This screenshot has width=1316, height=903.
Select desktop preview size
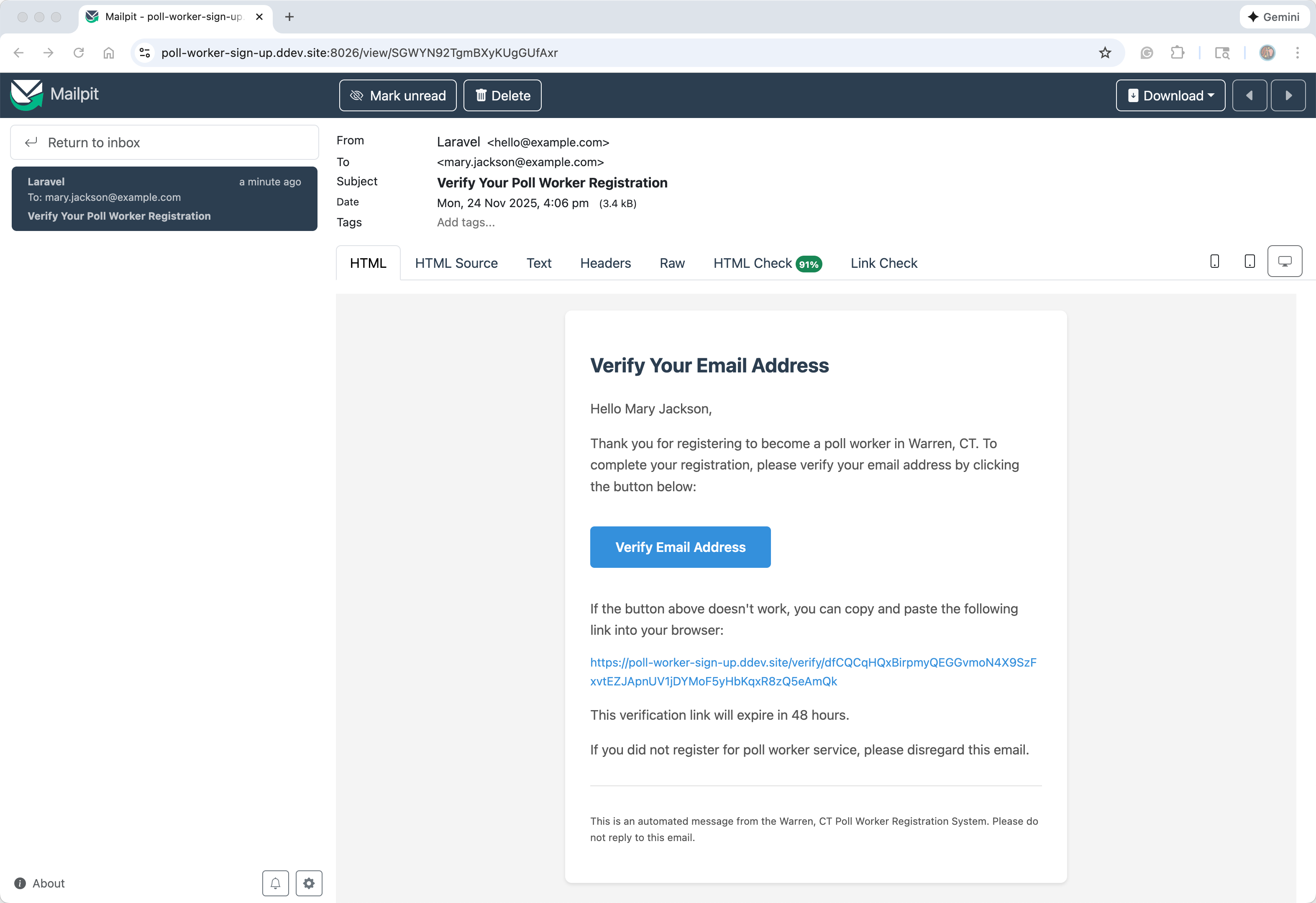pyautogui.click(x=1284, y=261)
